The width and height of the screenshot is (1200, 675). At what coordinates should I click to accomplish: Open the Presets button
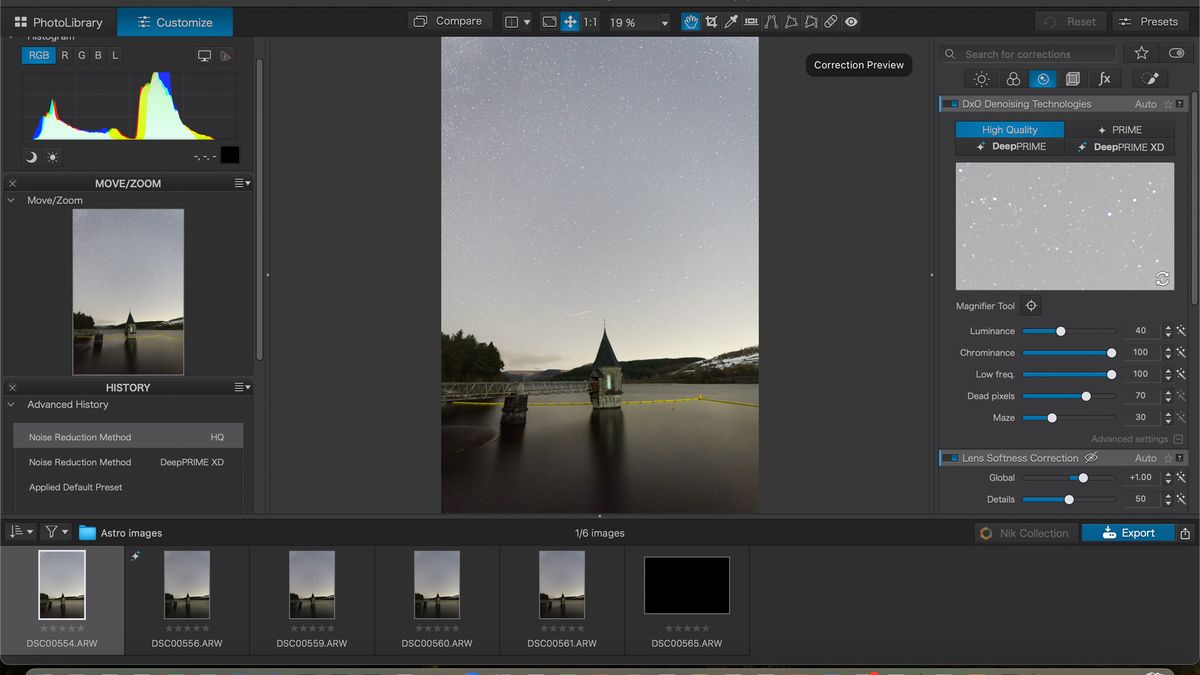1151,21
